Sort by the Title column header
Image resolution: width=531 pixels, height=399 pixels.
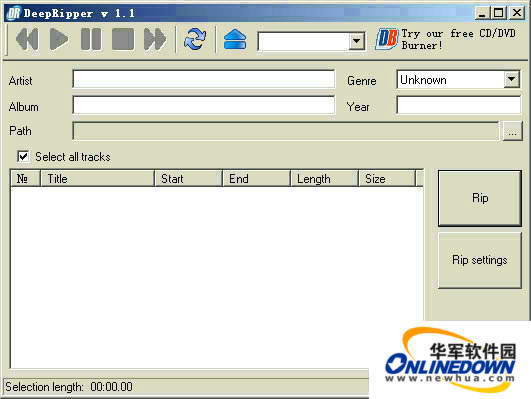click(97, 178)
